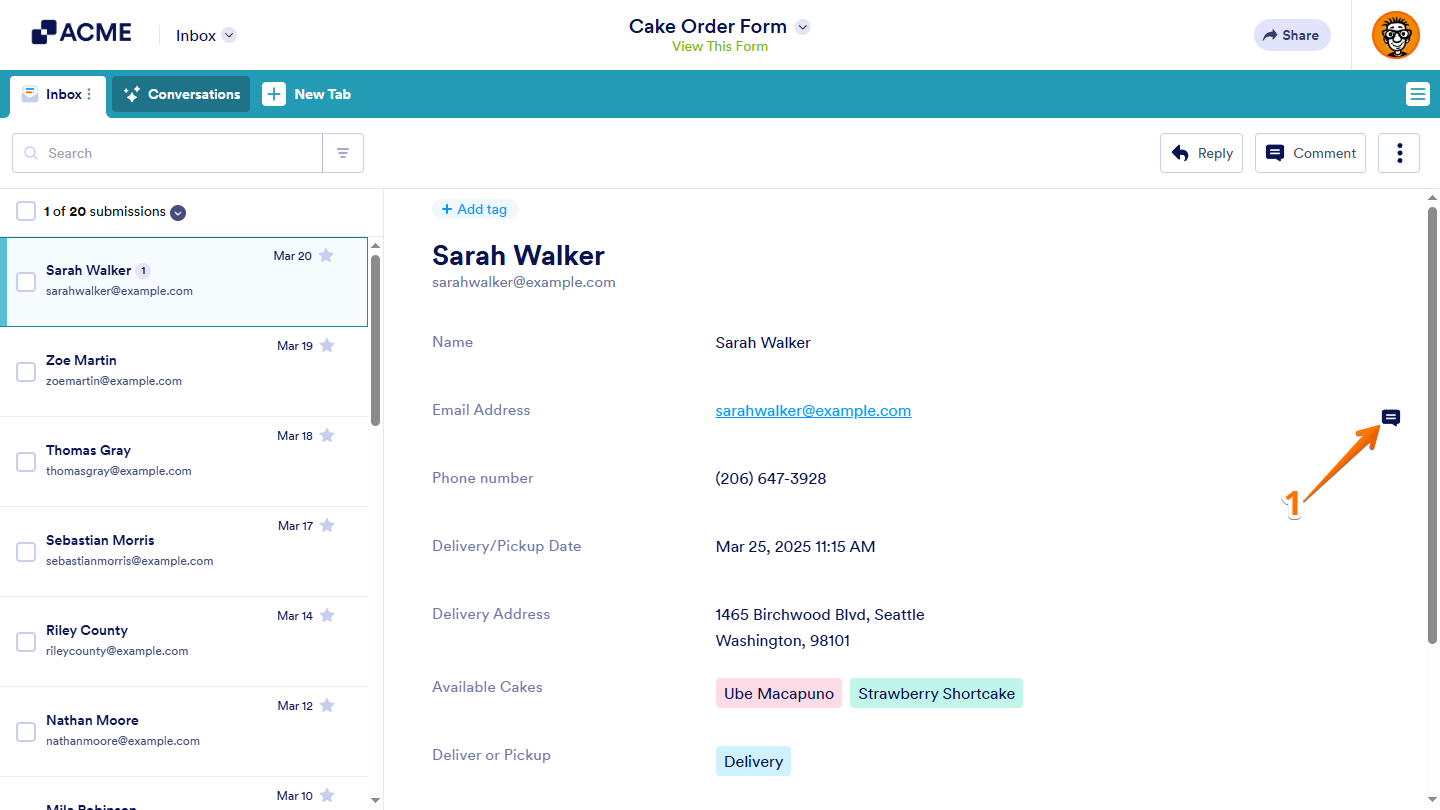Open a New Tab
This screenshot has width=1440, height=810.
(307, 94)
